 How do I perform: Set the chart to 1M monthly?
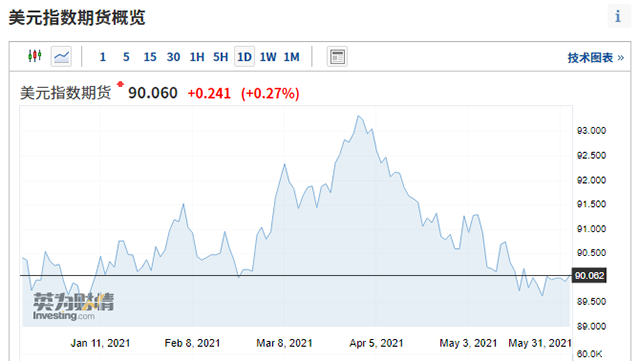click(x=292, y=57)
